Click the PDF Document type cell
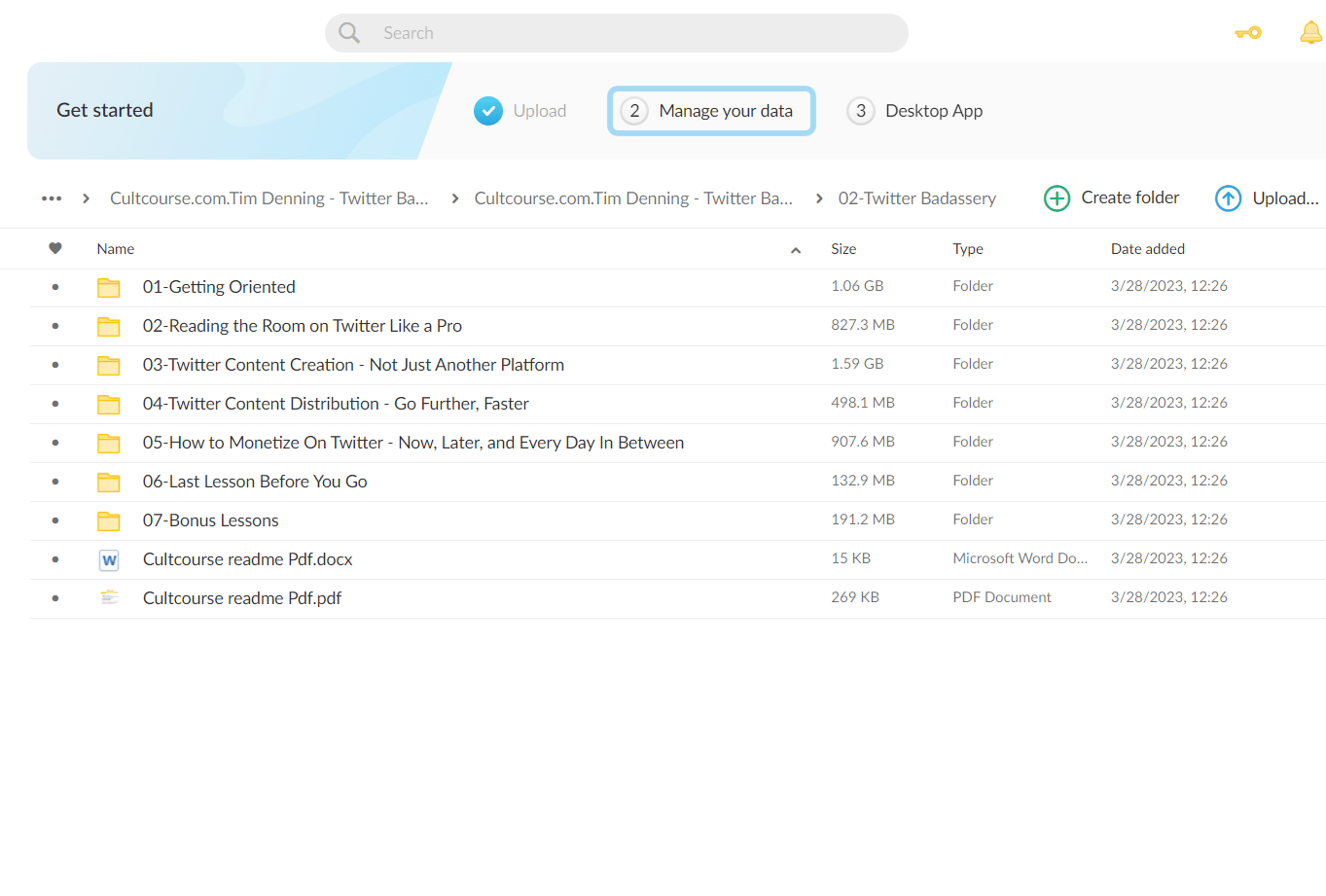The height and width of the screenshot is (896, 1326). tap(1002, 597)
